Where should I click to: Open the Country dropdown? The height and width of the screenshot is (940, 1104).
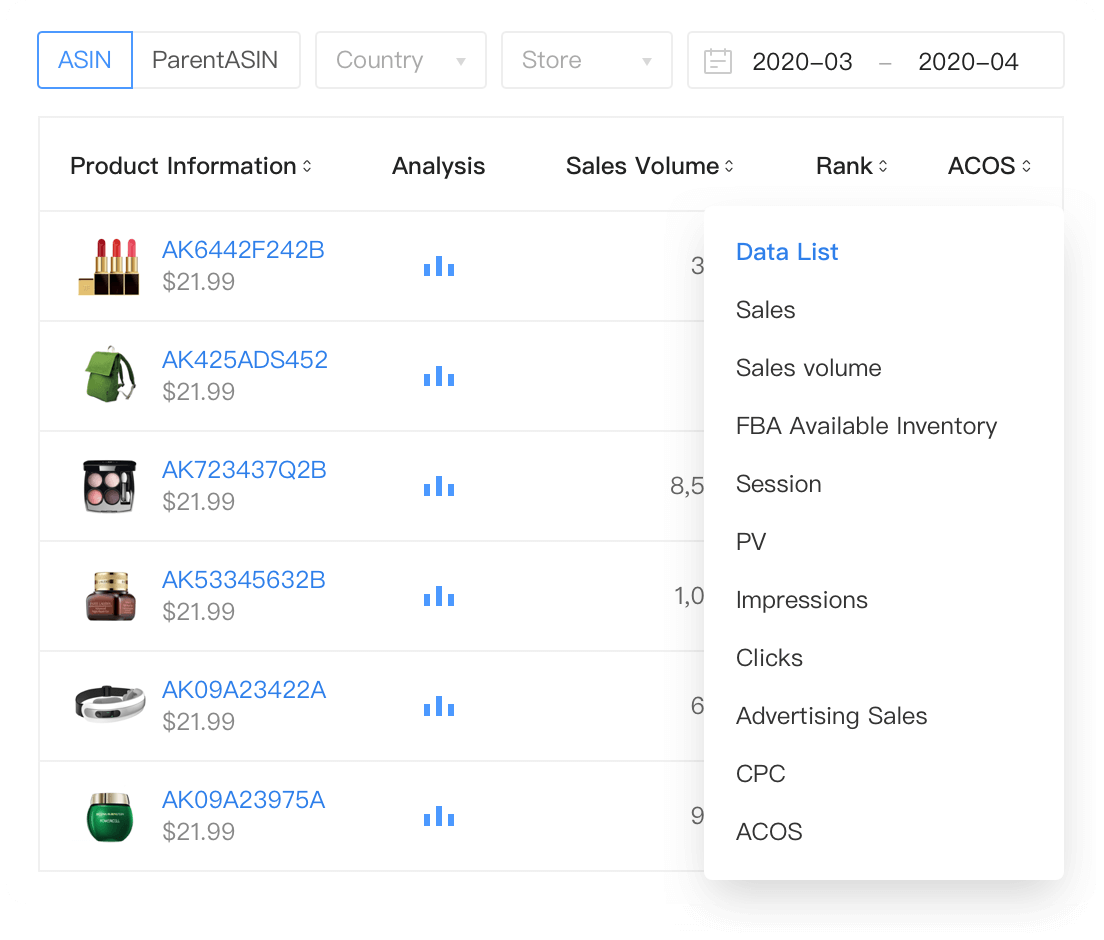[400, 60]
